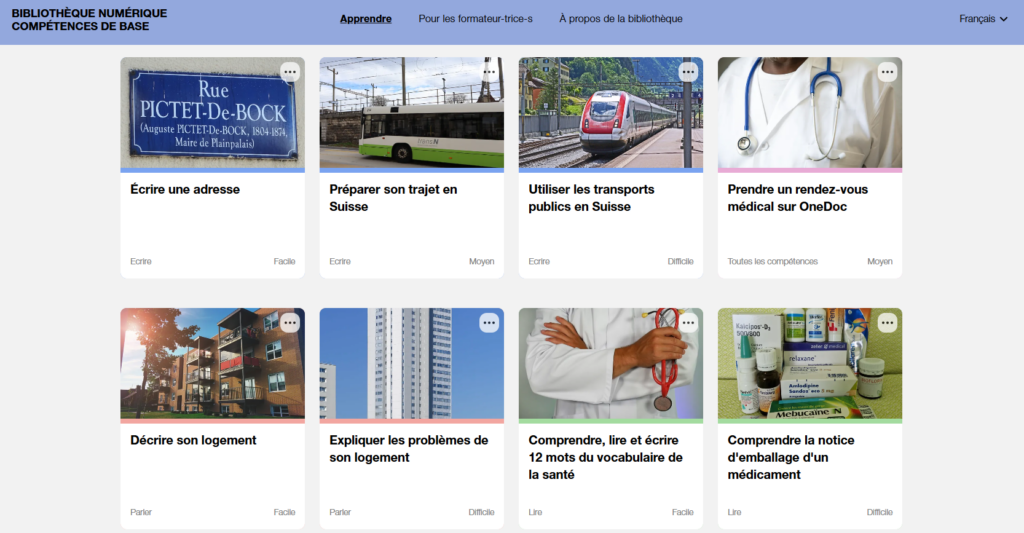1024x533 pixels.
Task: Select the Apprendre menu item
Action: [366, 19]
